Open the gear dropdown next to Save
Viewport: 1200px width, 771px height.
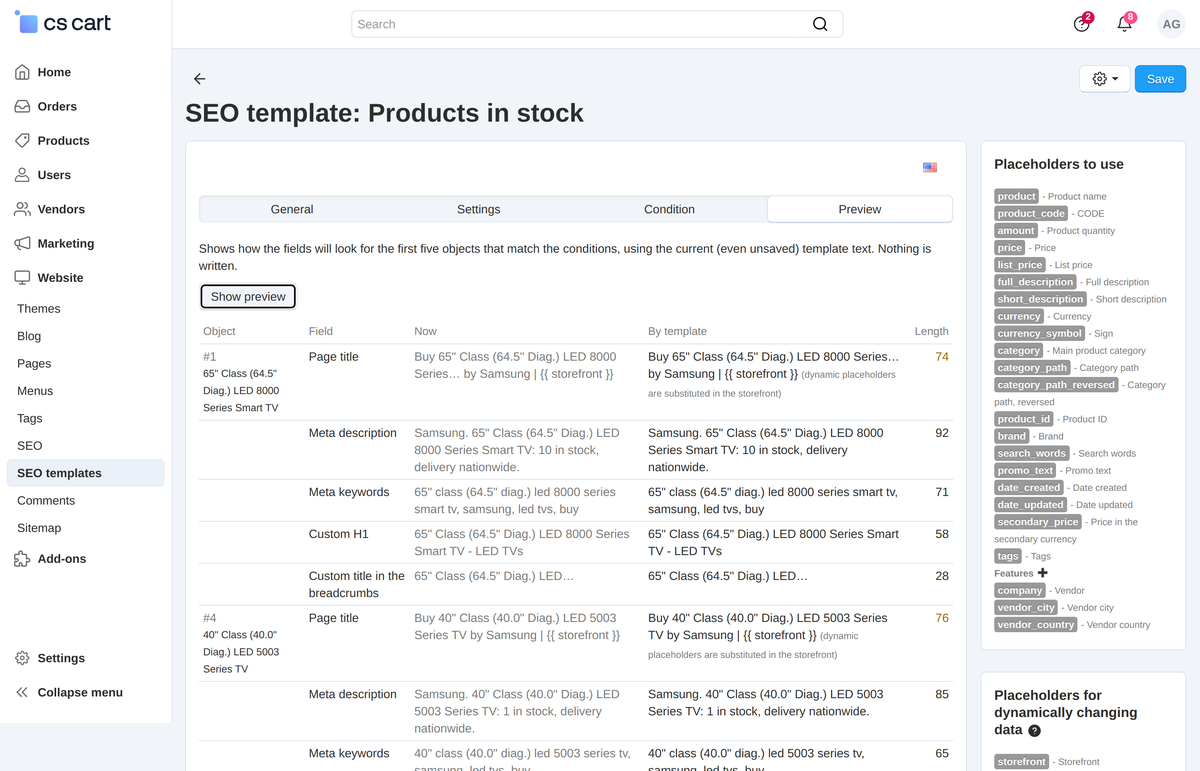(1105, 79)
